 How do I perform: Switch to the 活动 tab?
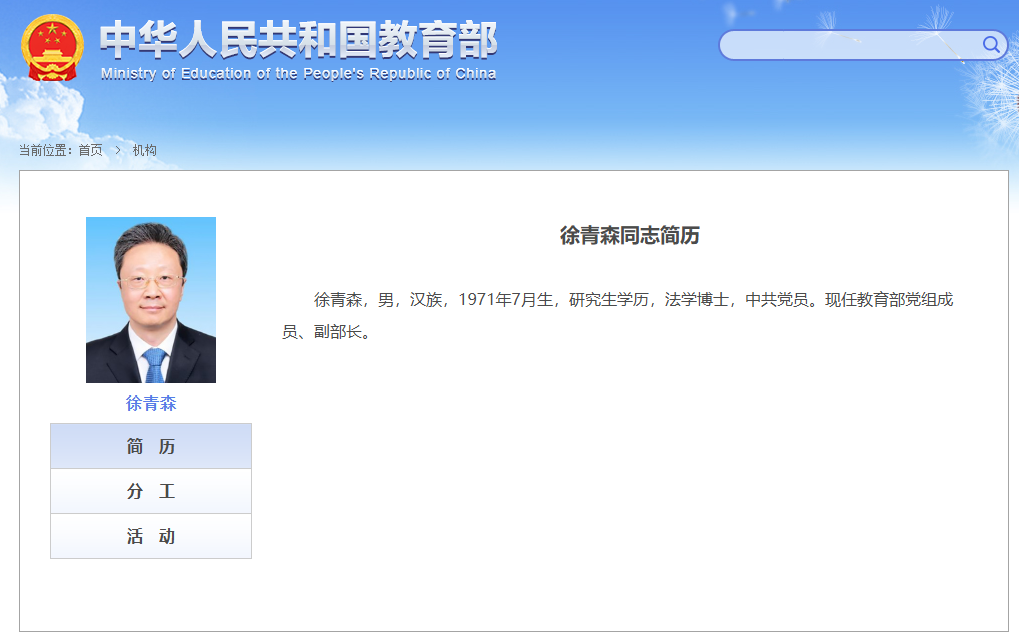pyautogui.click(x=151, y=536)
